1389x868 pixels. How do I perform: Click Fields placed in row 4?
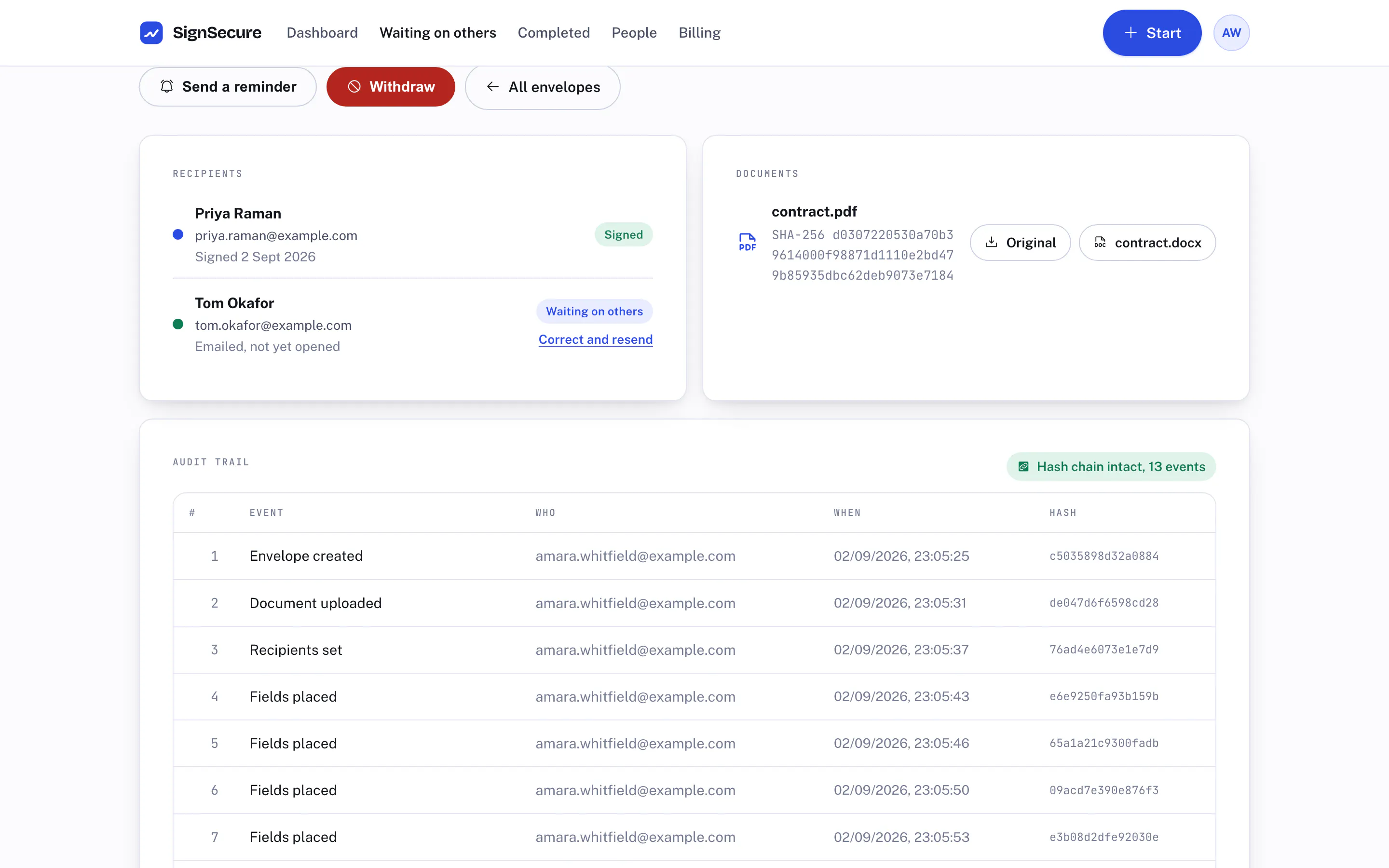[x=293, y=696]
